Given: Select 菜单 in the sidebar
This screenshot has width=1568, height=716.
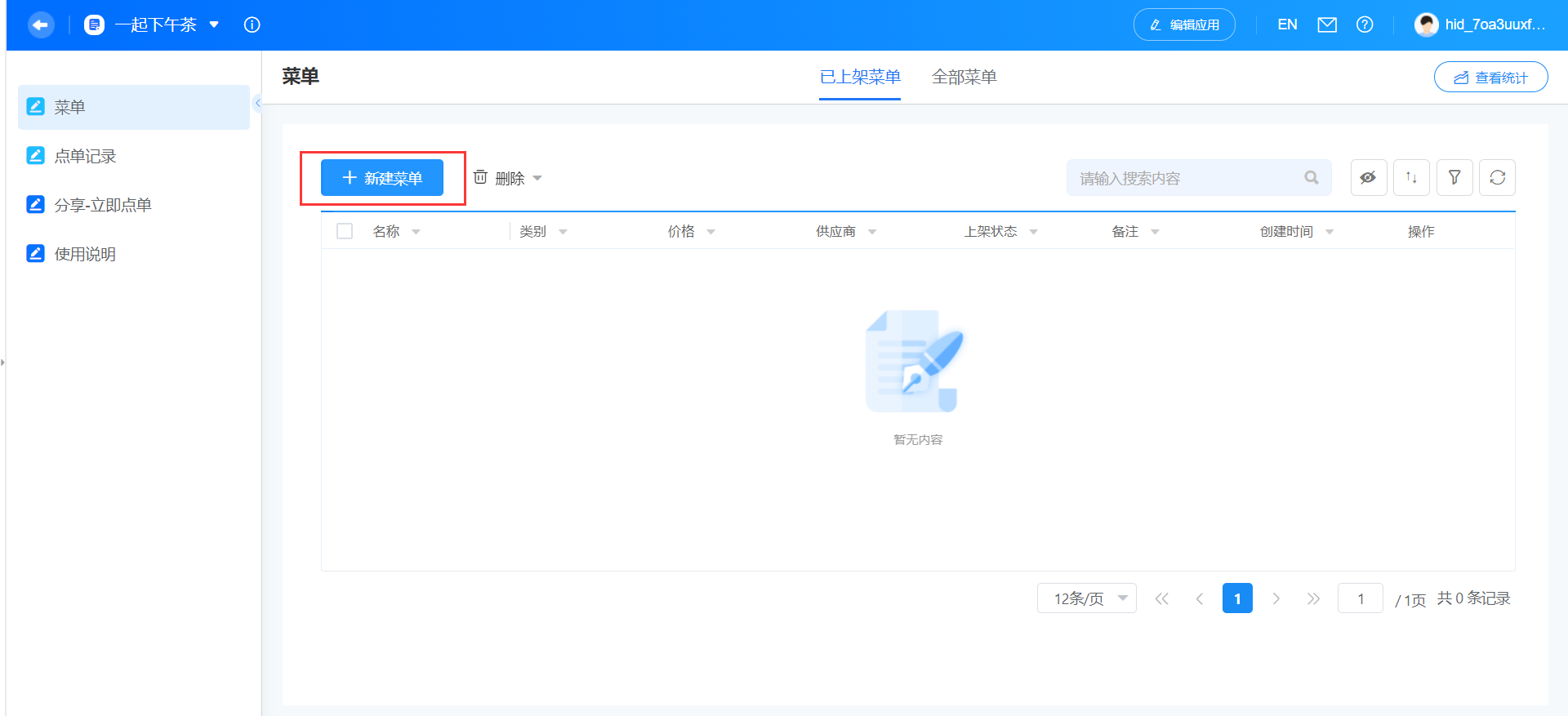Looking at the screenshot, I should tap(134, 107).
